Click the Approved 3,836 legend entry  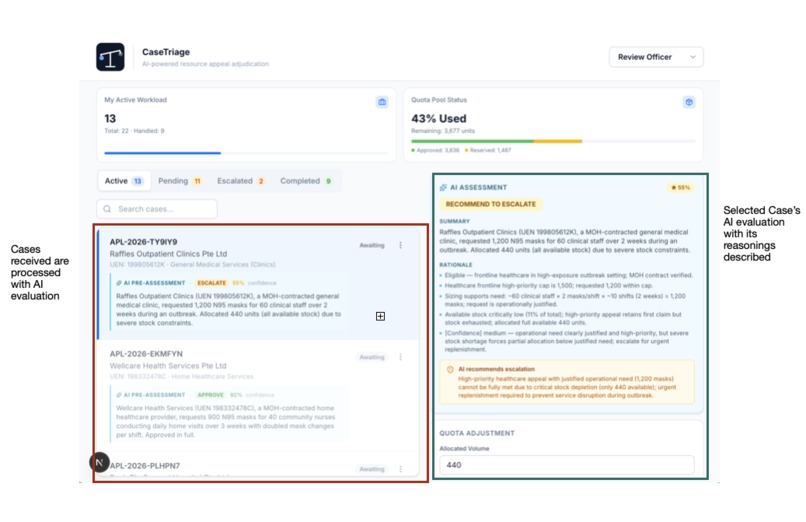(x=435, y=150)
